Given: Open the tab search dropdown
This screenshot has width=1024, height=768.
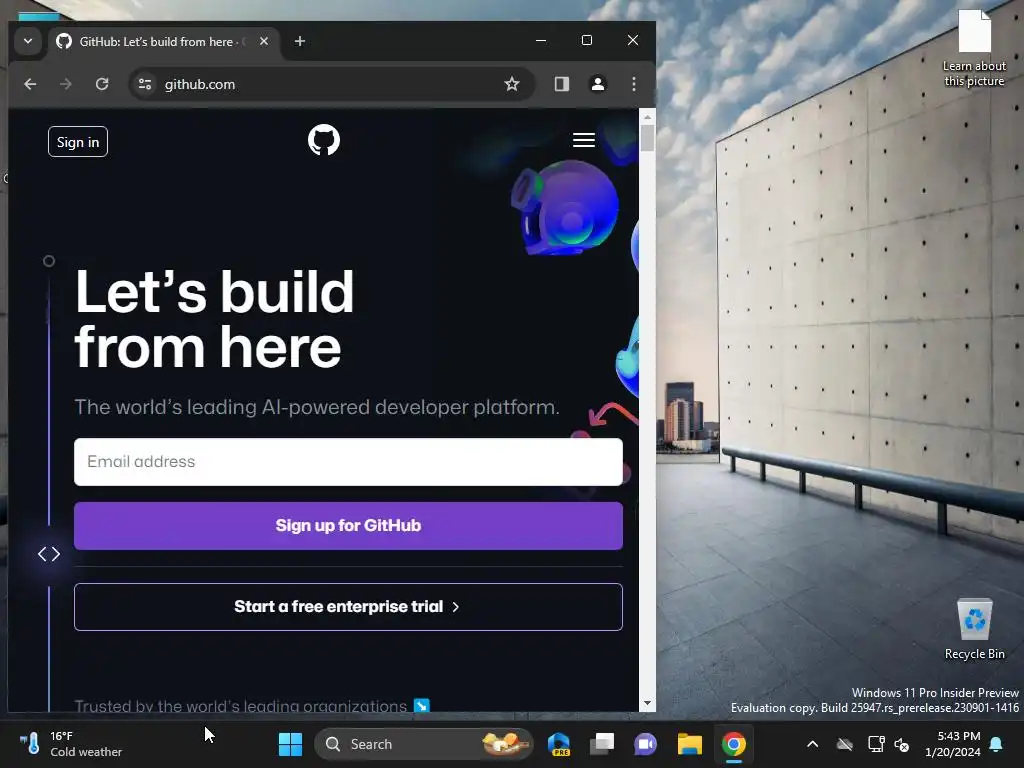Looking at the screenshot, I should (28, 41).
